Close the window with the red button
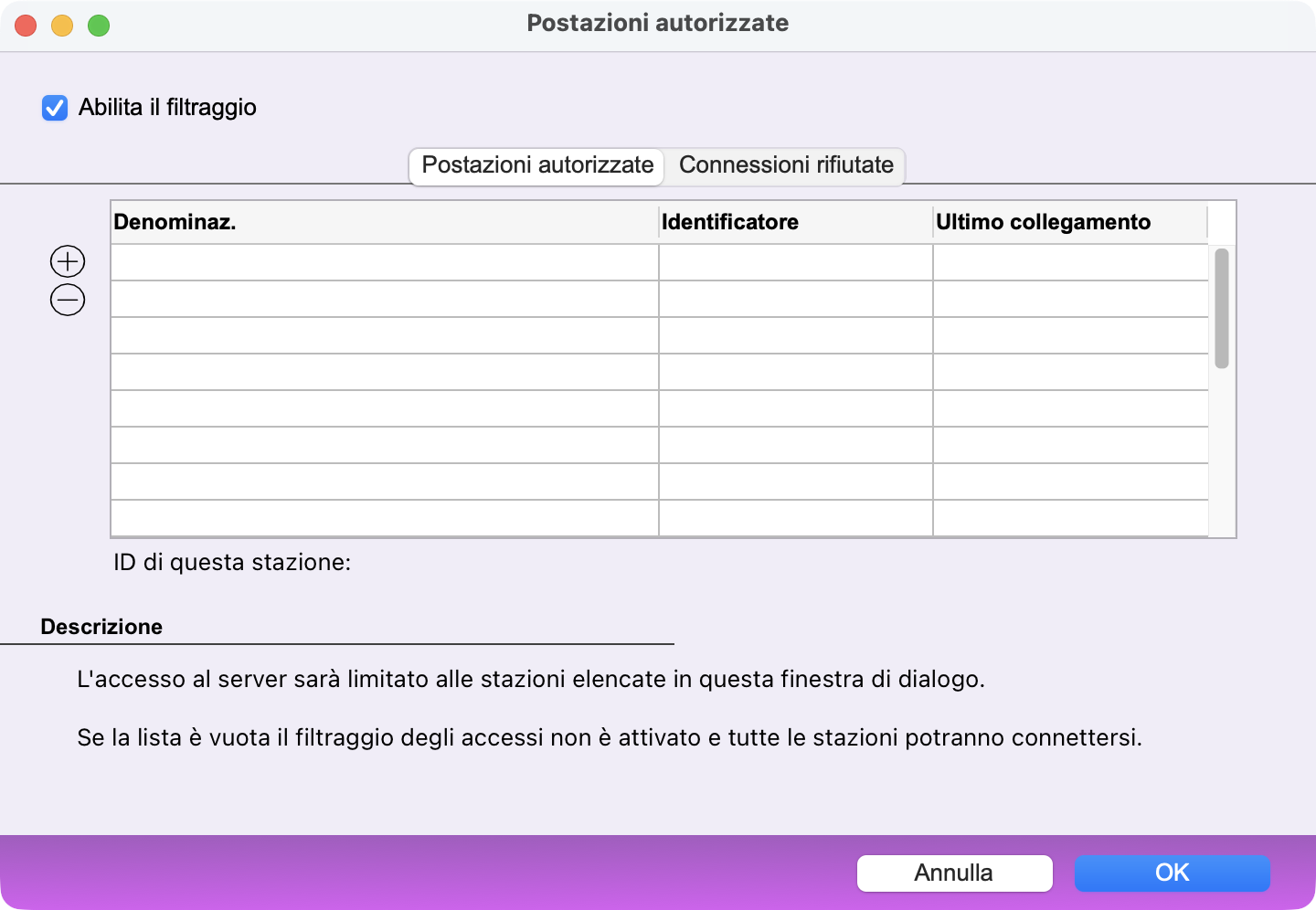The image size is (1316, 910). tap(26, 26)
